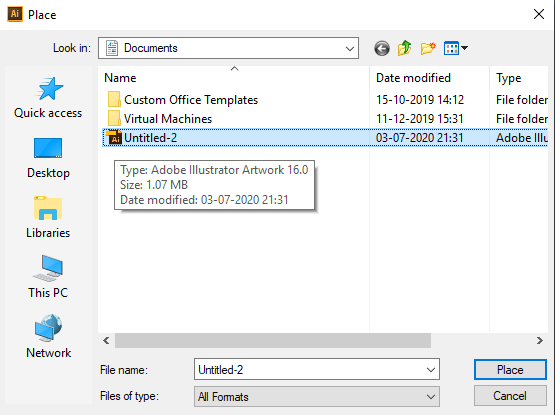Select the Untitled-2 Illustrator file
555x415 pixels.
tap(325, 138)
